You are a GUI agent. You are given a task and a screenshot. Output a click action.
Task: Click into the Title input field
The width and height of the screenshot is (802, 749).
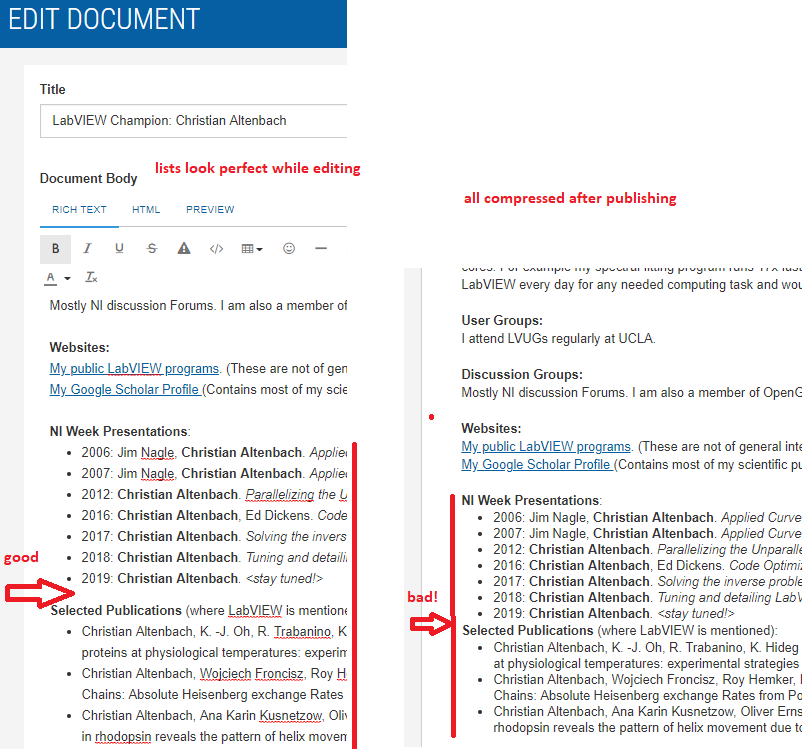[193, 121]
